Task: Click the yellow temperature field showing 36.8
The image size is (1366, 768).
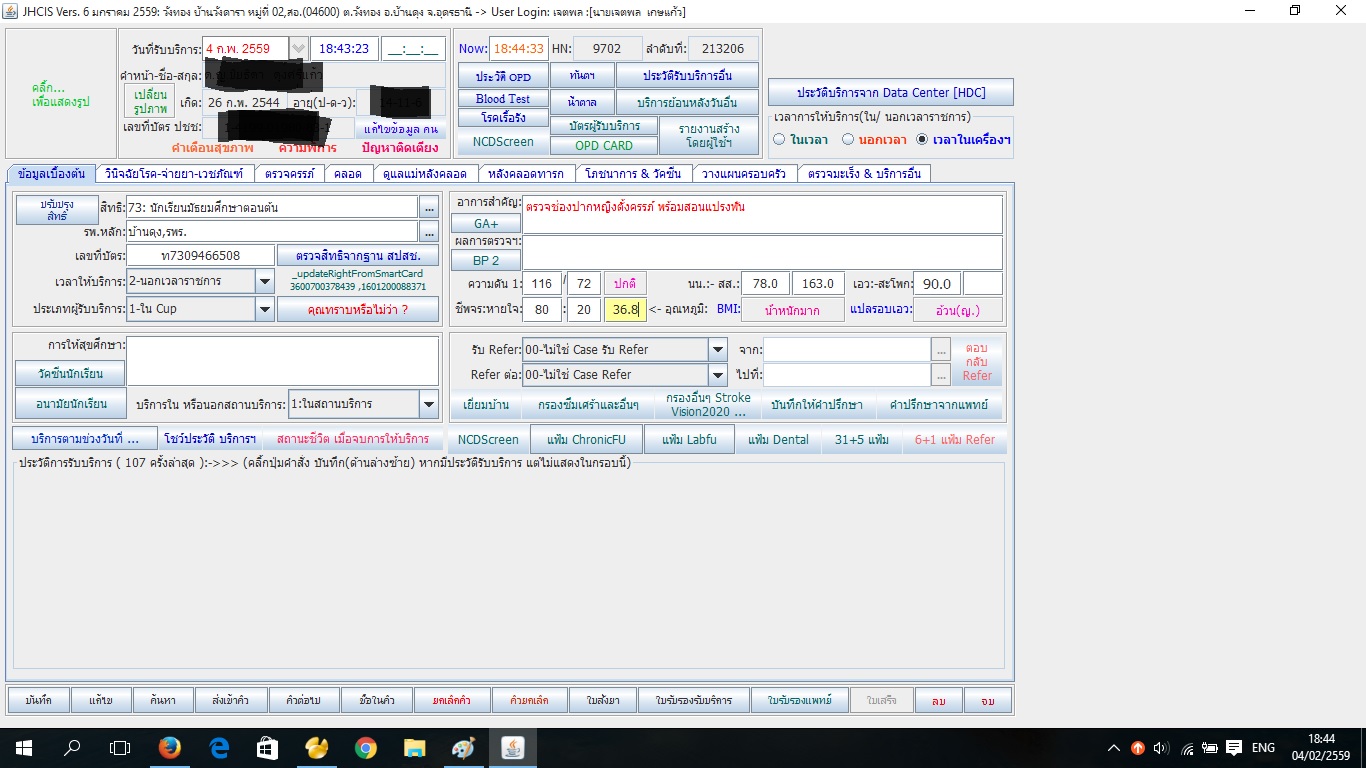Action: pos(625,310)
